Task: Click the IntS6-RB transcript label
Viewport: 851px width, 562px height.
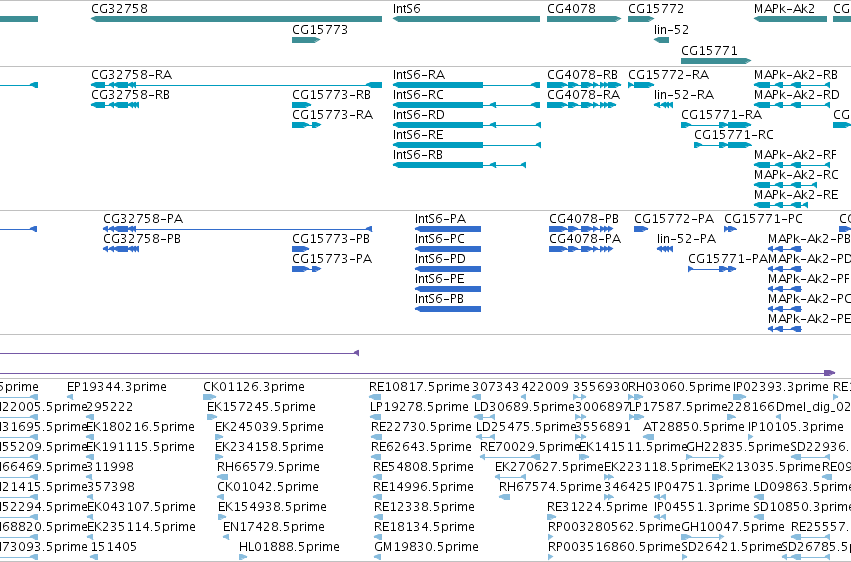Action: (418, 155)
